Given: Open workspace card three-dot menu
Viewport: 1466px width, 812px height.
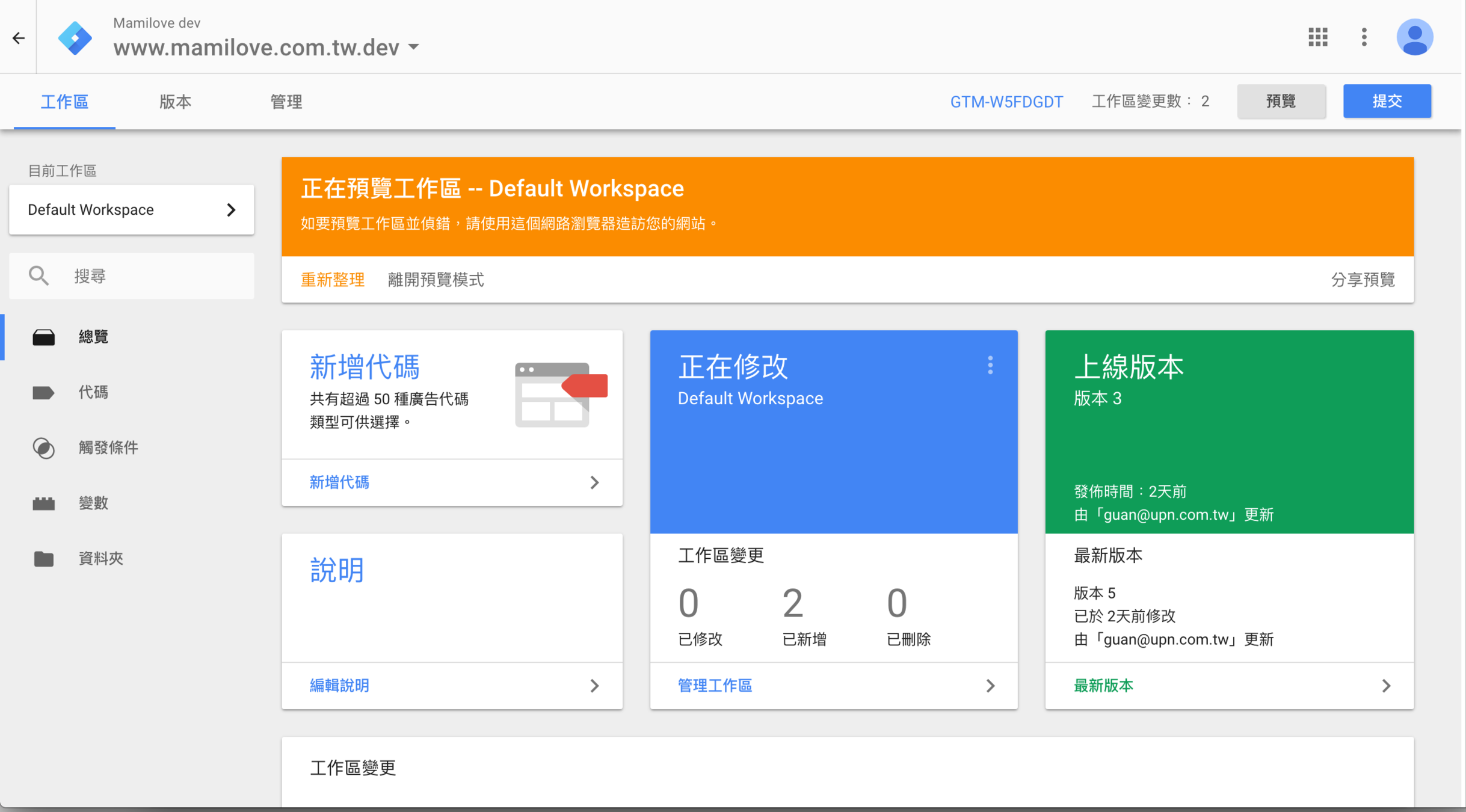Looking at the screenshot, I should (990, 365).
